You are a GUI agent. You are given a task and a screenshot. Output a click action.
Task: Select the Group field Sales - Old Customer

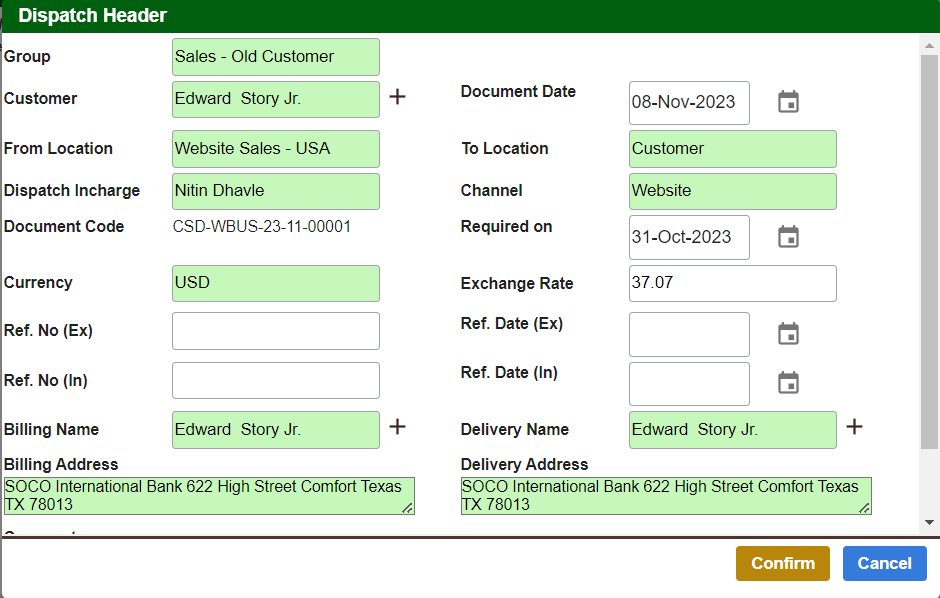275,57
